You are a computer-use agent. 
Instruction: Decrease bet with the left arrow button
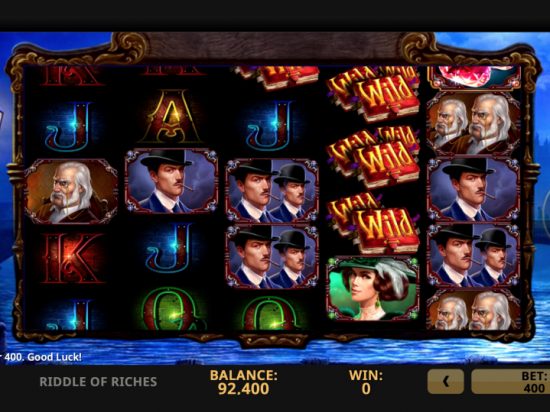[x=445, y=381]
